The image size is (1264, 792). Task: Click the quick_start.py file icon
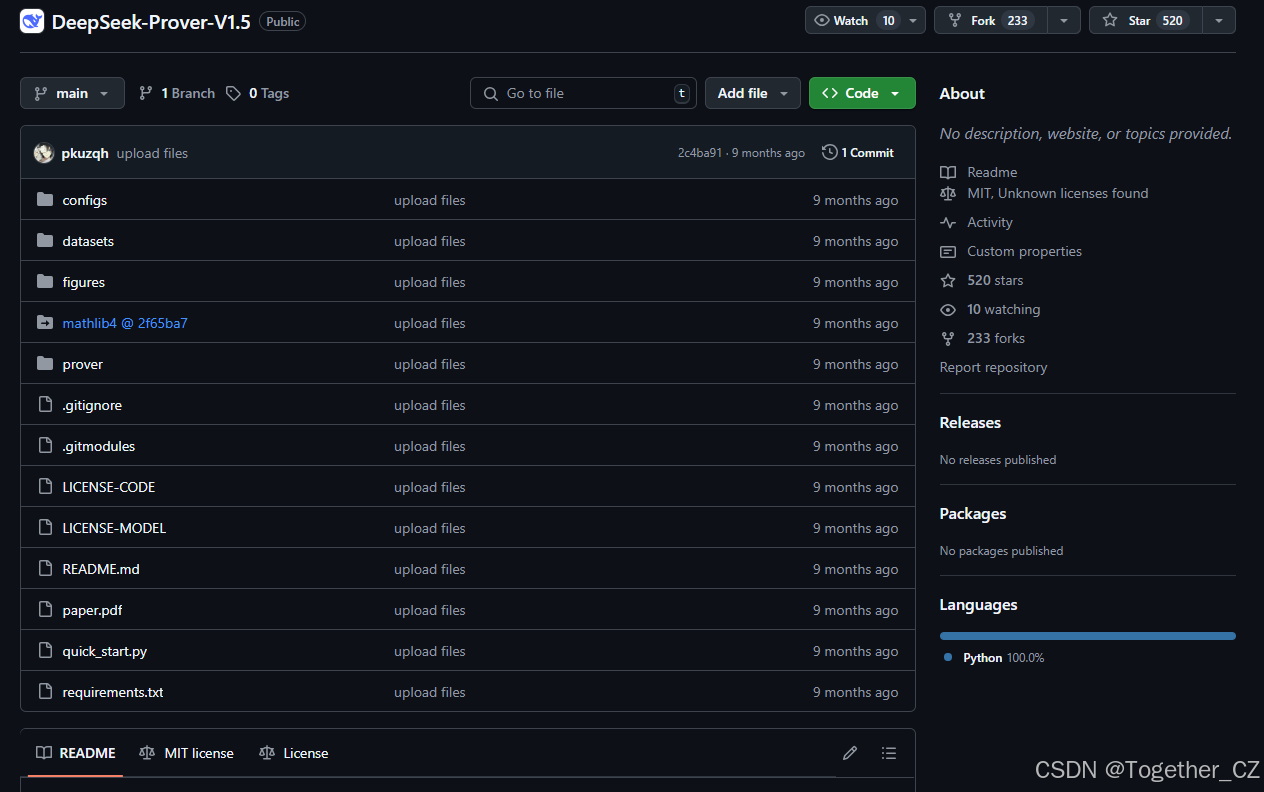click(x=44, y=651)
